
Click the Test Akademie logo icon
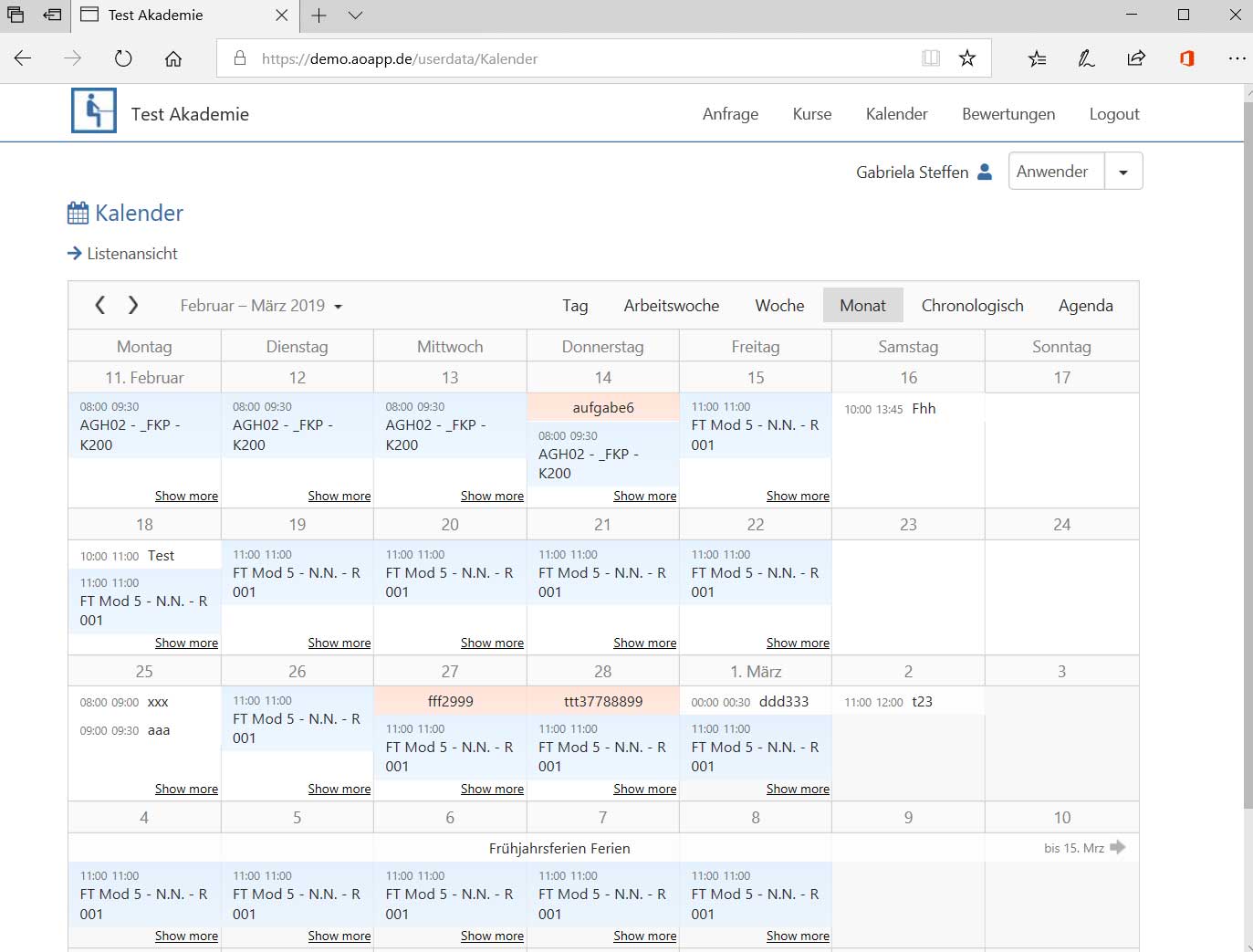(x=94, y=110)
